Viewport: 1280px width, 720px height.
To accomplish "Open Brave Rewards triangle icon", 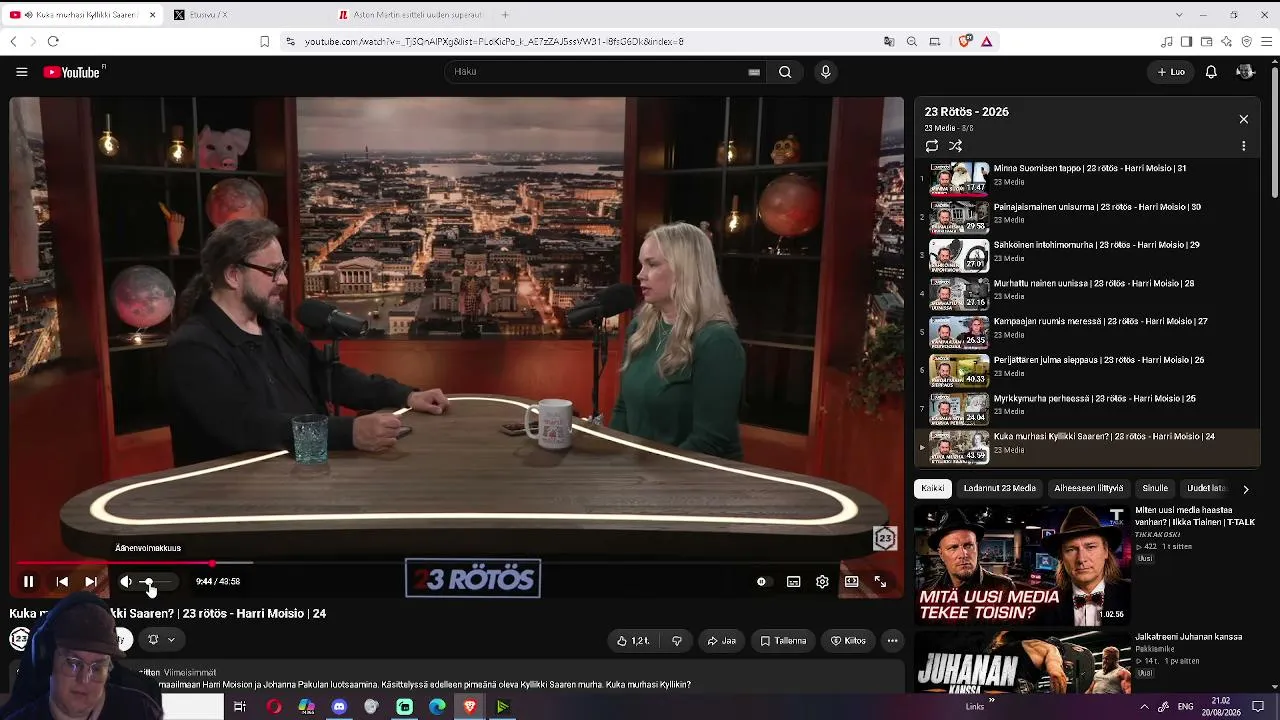I will [x=986, y=41].
